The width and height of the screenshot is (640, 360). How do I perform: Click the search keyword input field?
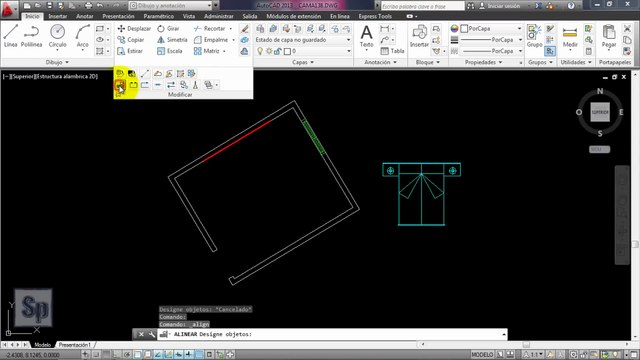[422, 6]
